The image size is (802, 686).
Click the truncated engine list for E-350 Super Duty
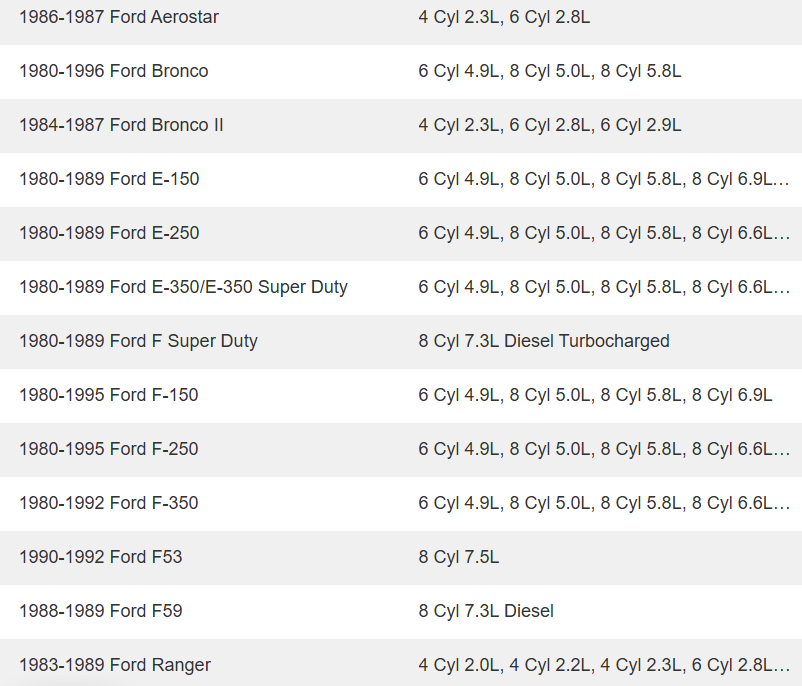point(604,287)
